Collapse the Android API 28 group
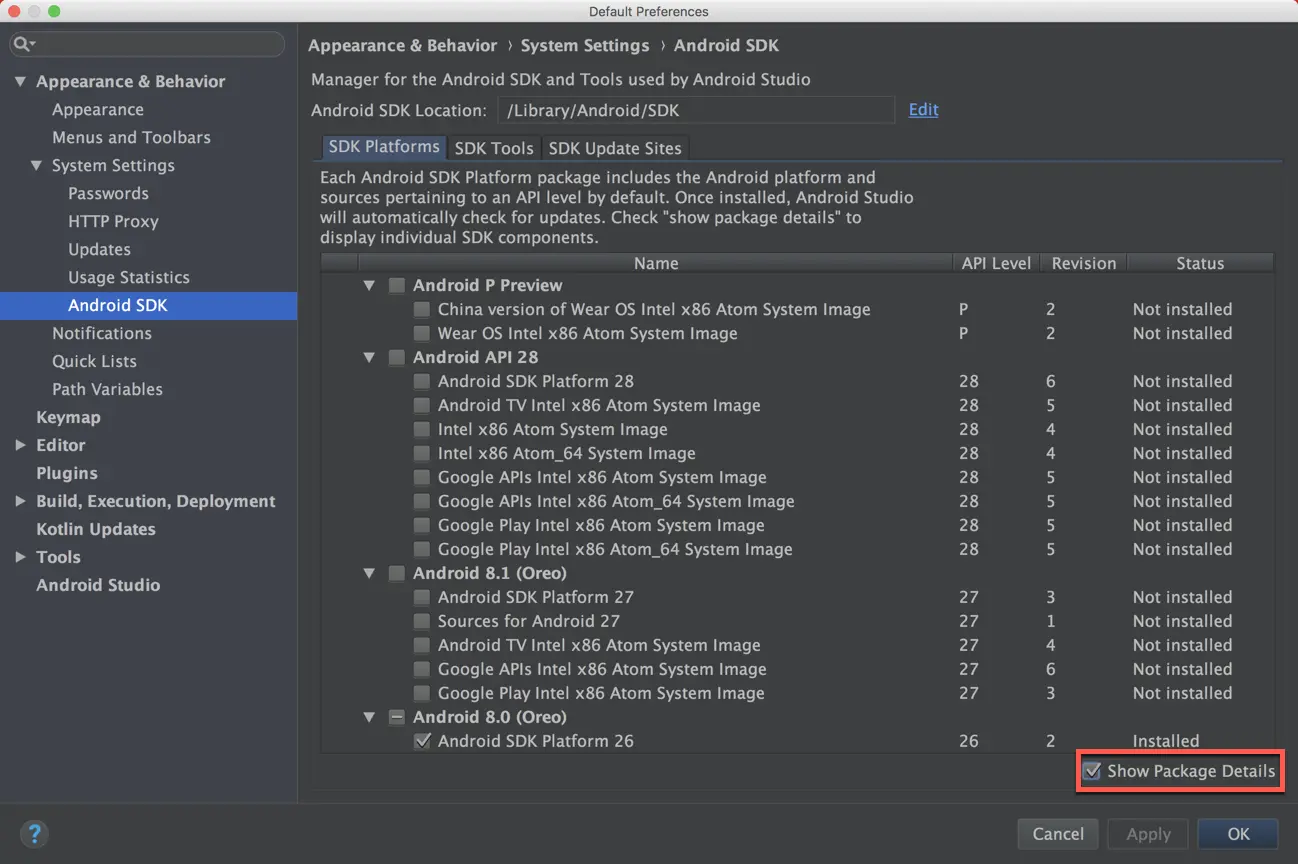 click(369, 357)
